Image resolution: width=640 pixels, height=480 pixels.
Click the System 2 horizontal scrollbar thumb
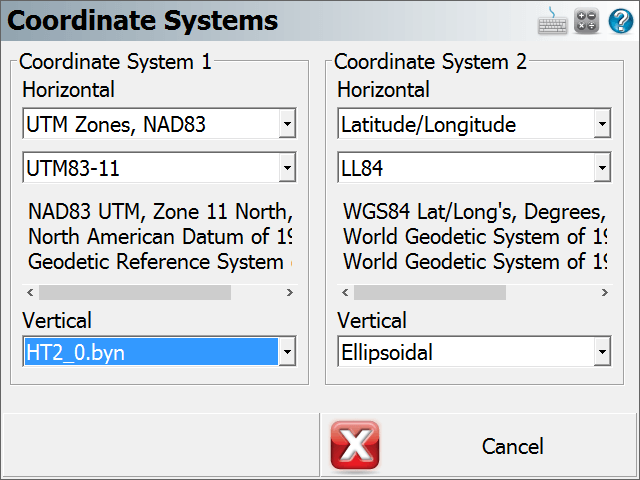[430, 293]
